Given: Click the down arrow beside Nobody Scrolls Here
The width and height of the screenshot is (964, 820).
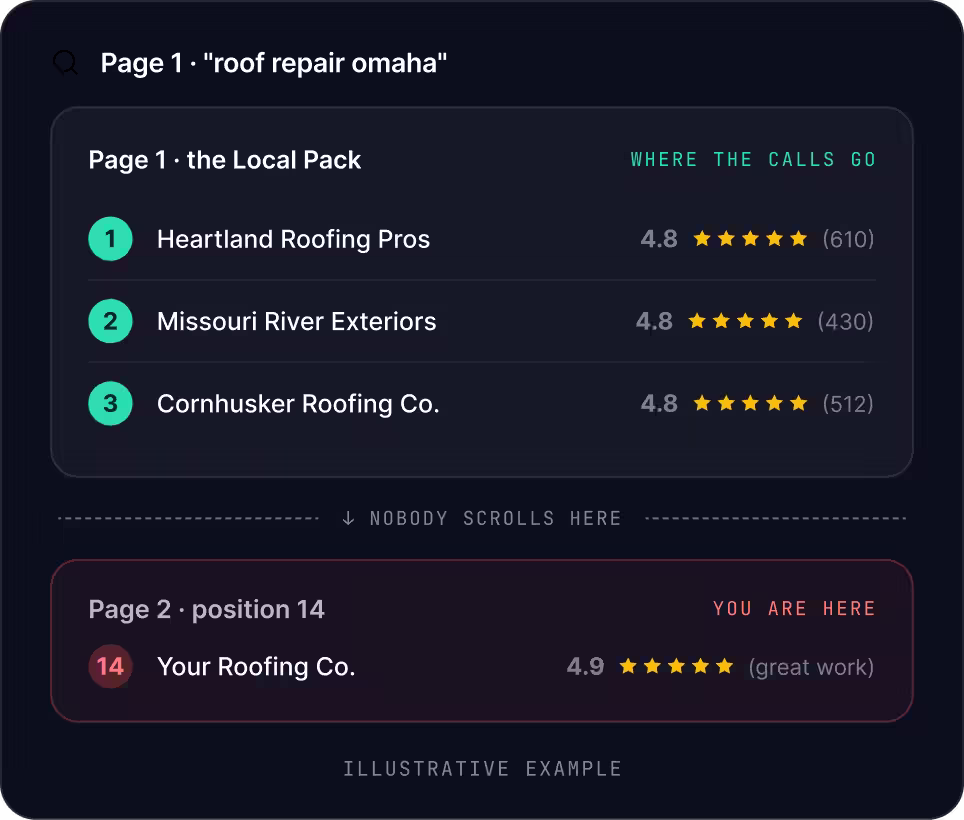Looking at the screenshot, I should (348, 518).
